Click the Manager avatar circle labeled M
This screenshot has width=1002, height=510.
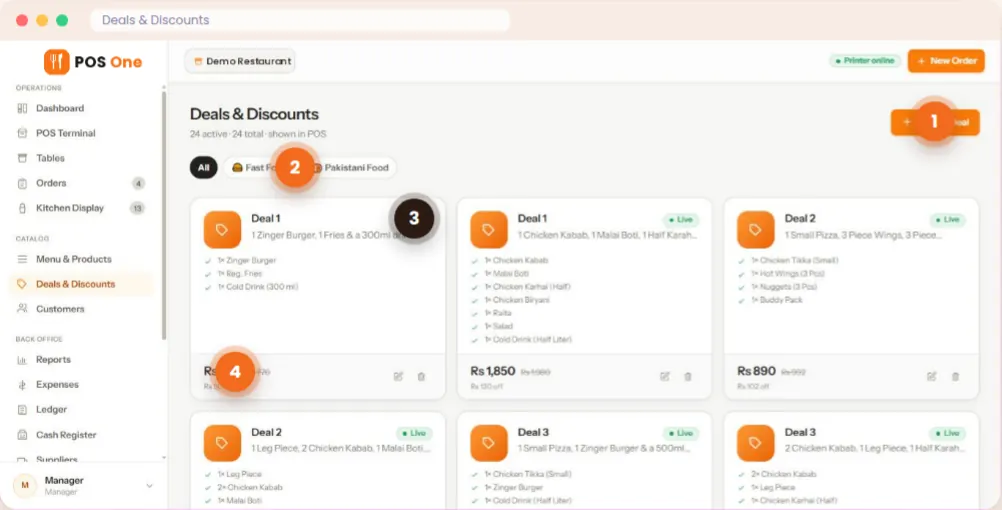click(25, 486)
